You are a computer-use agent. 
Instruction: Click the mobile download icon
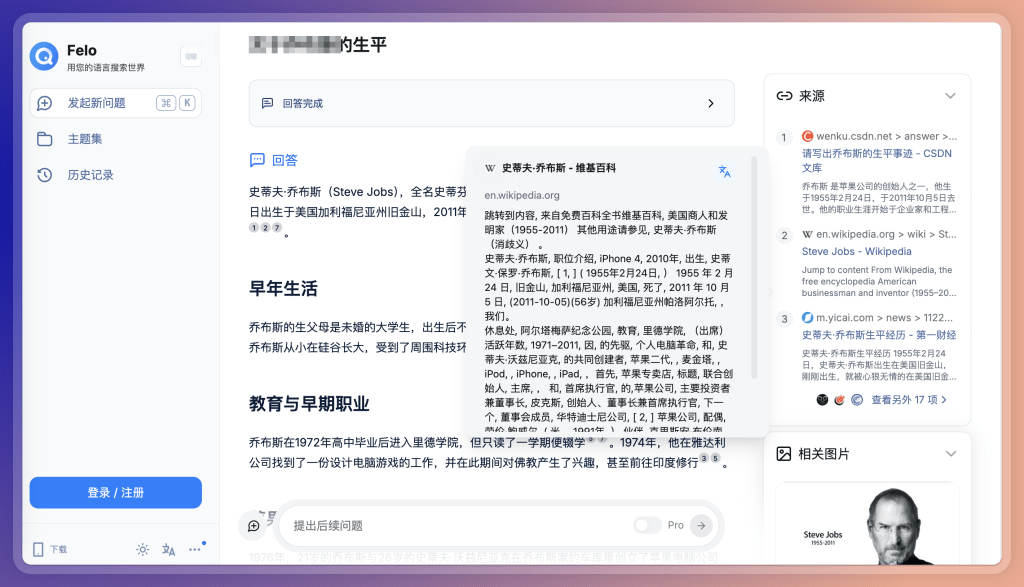(39, 549)
